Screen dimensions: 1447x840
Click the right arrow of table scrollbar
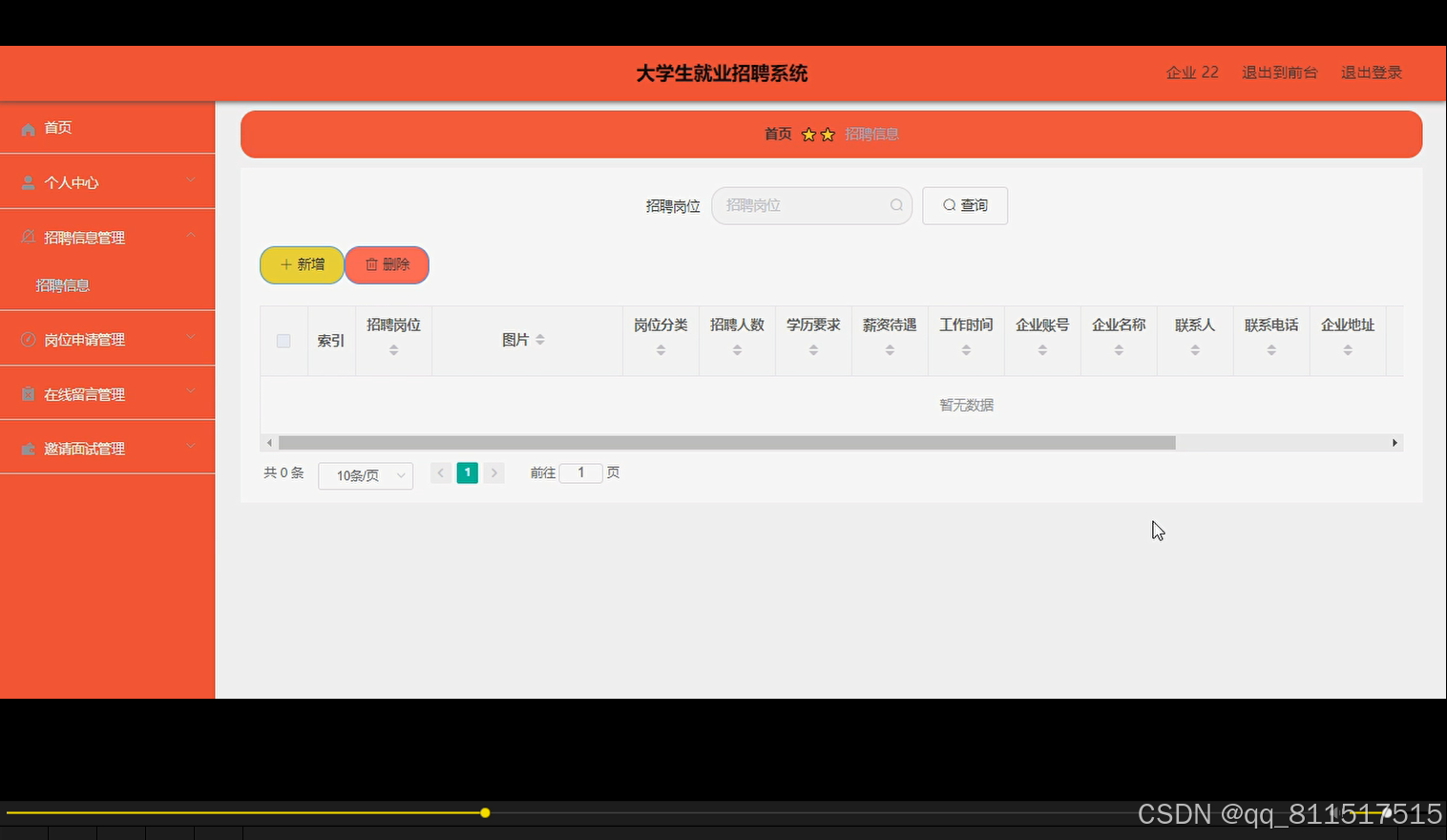tap(1395, 443)
